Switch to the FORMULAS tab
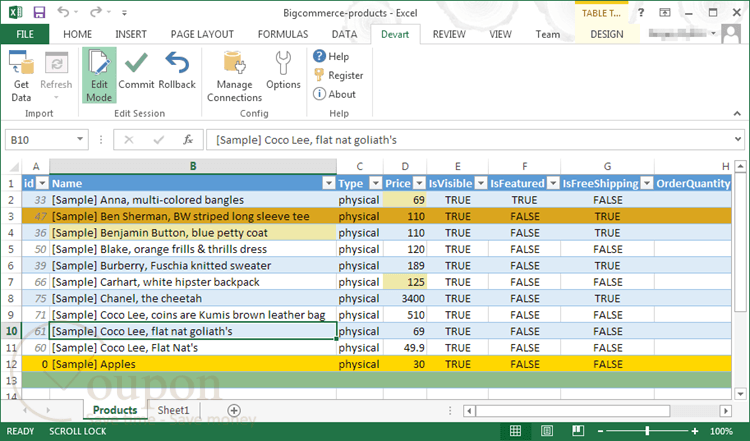Screen dimensions: 750x441 283,34
